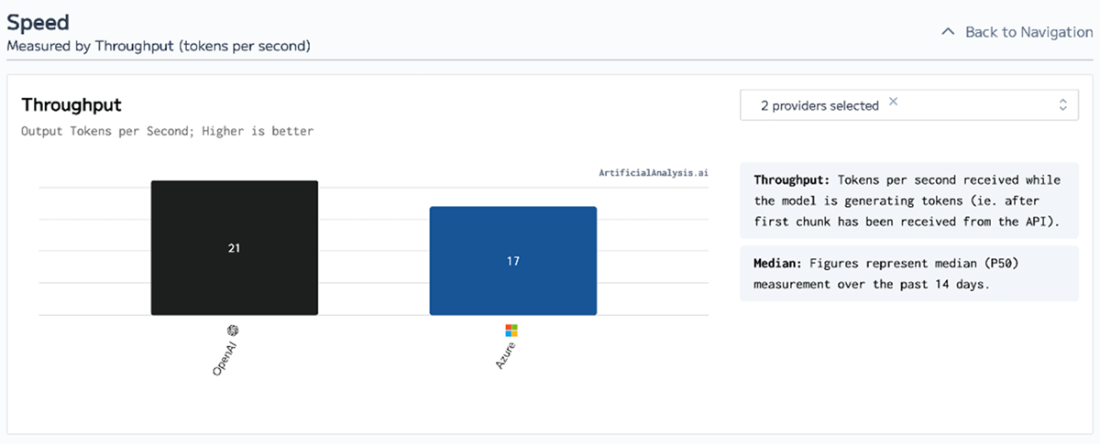Click the Throughput chart title
The width and height of the screenshot is (1100, 444).
(x=71, y=104)
